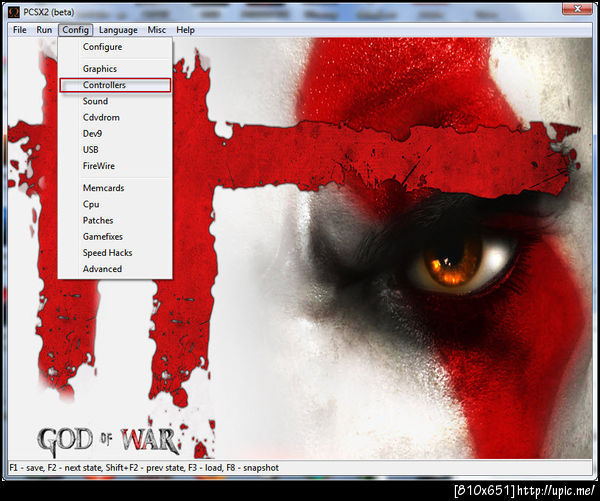
Task: Open the Controllers settings entry
Action: coord(115,85)
